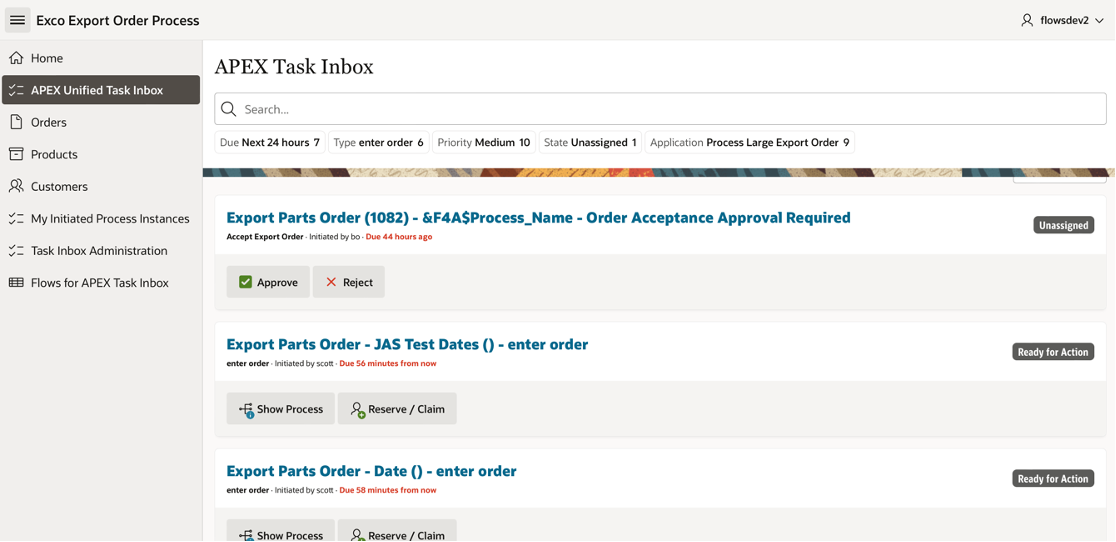Screen dimensions: 1116x542
Task: Click the claim user icon in JAS Test Dates row
Action: 358,410
